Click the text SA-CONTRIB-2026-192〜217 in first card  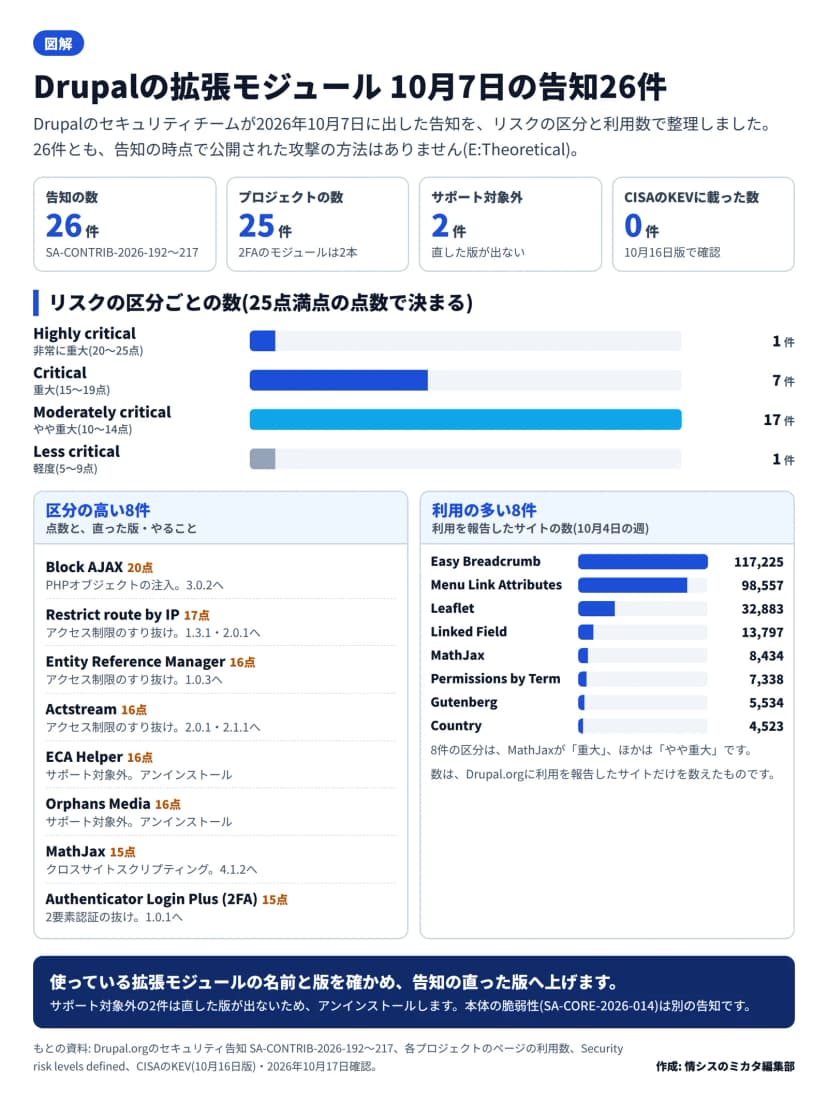[x=122, y=253]
